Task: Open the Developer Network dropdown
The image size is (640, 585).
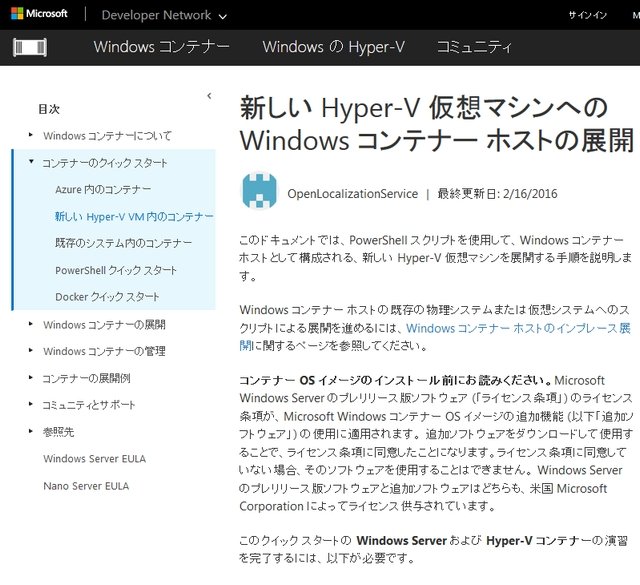Action: click(164, 16)
